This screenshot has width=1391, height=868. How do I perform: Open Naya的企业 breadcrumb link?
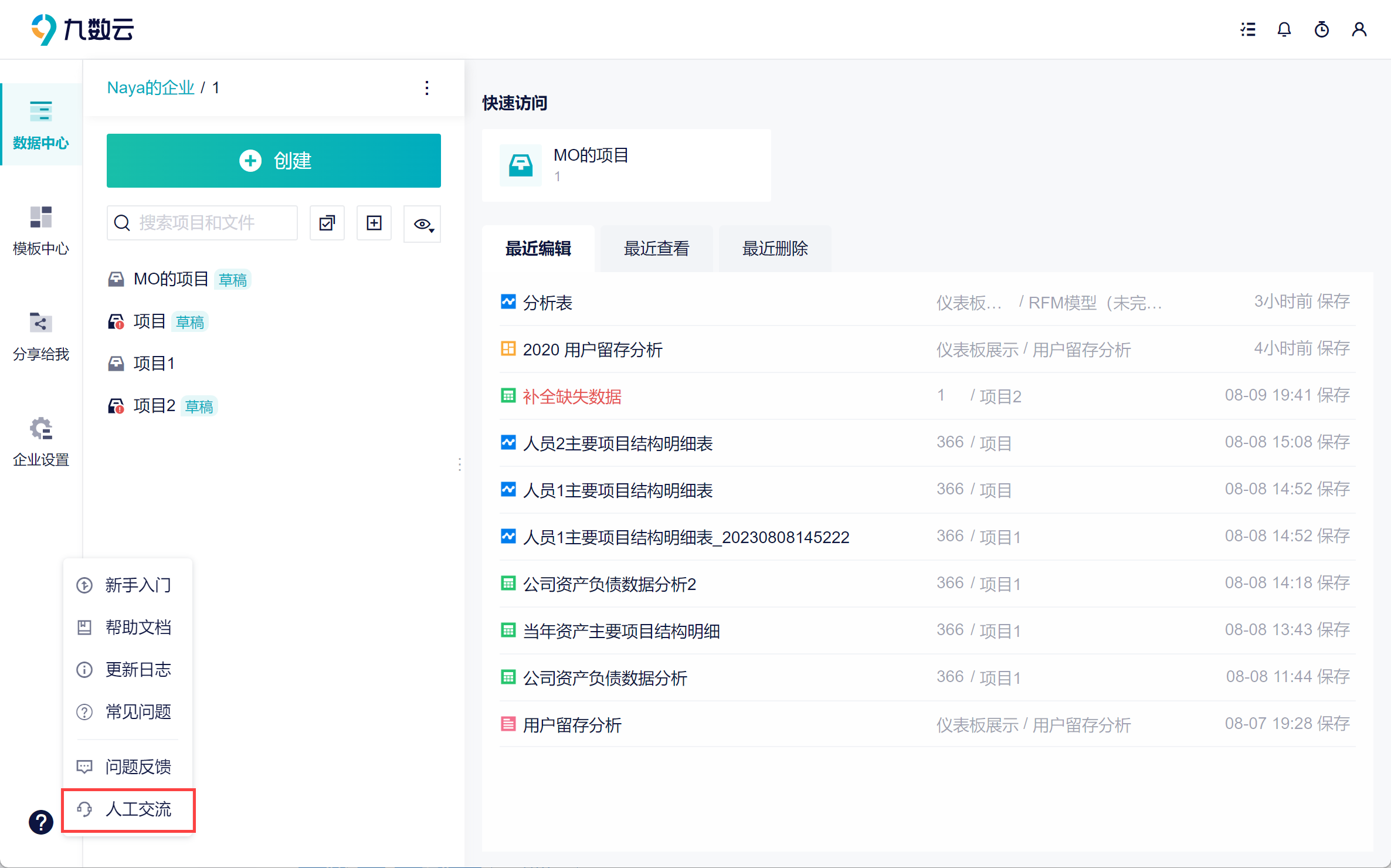(x=150, y=88)
